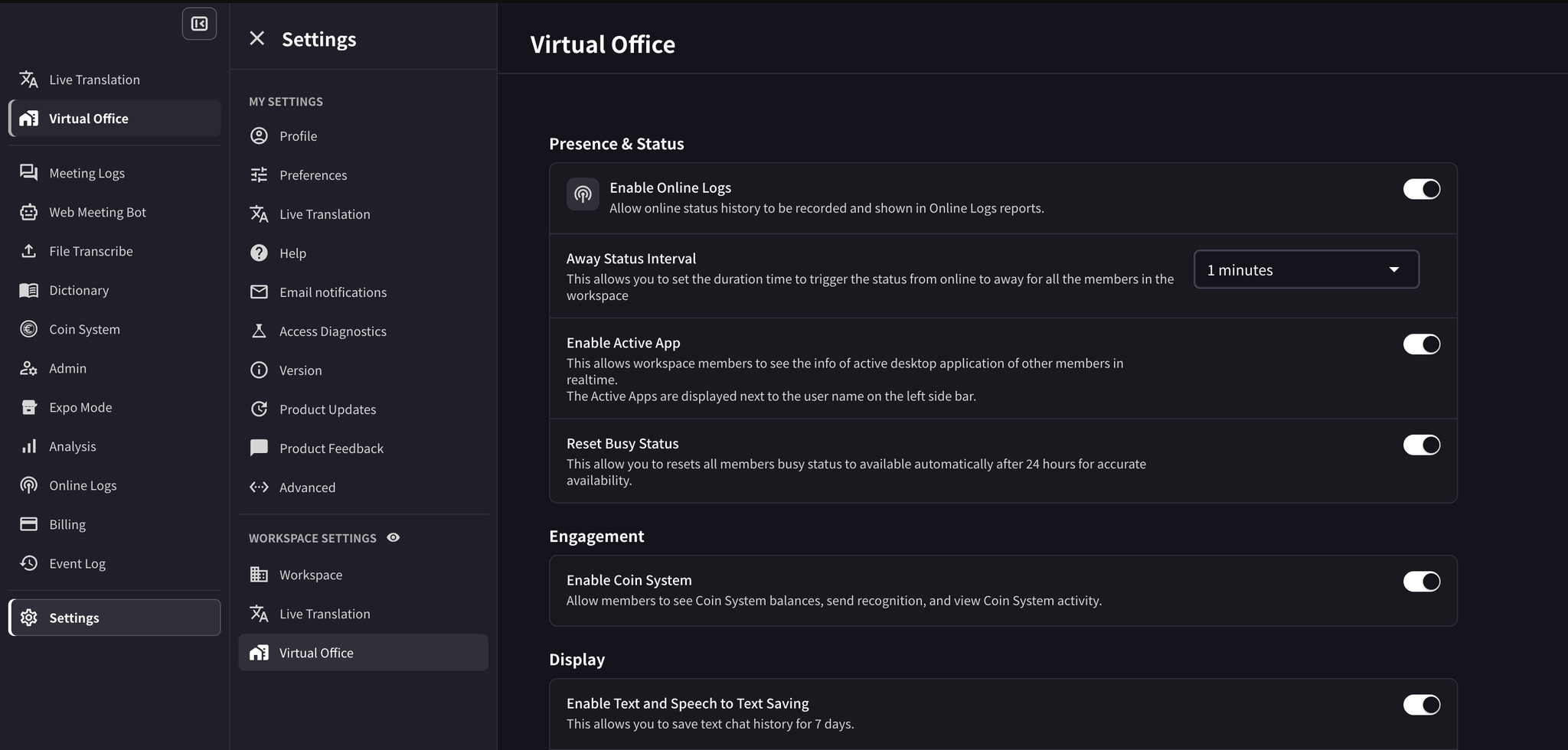Click the Product Updates refresh icon

tap(259, 409)
